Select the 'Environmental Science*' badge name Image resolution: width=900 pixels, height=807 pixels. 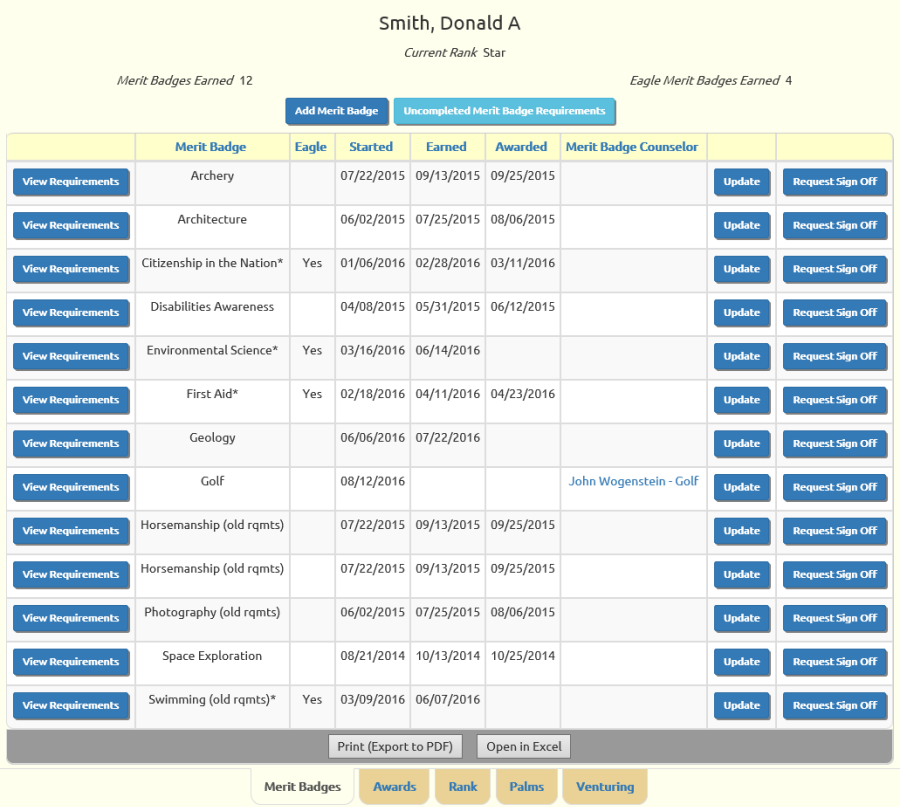point(212,350)
